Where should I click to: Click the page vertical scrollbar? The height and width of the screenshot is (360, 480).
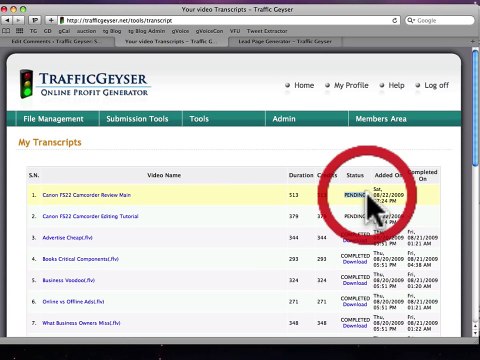476,107
